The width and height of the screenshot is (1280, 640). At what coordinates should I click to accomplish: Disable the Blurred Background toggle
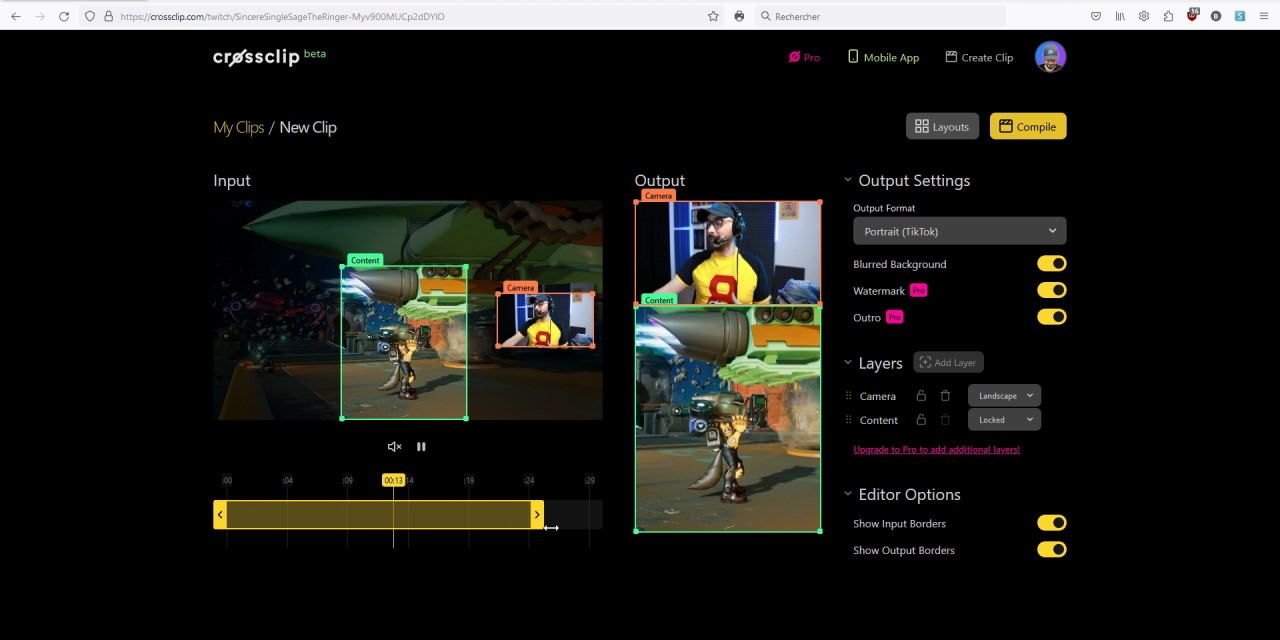coord(1051,264)
